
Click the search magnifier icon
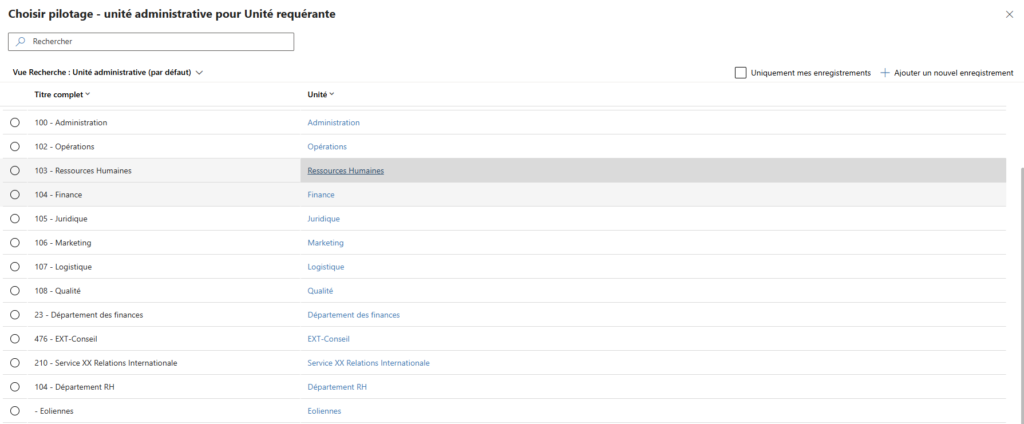20,42
